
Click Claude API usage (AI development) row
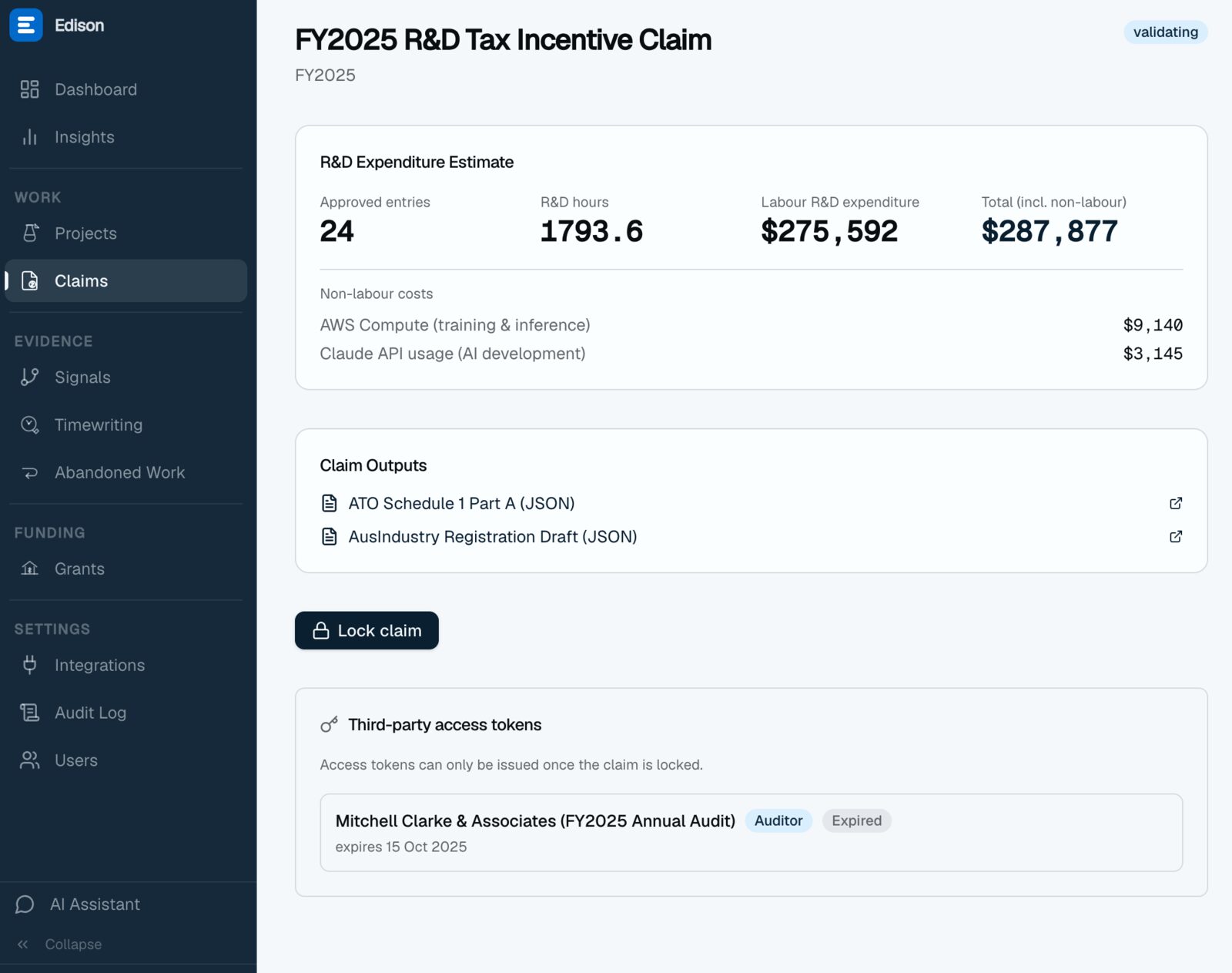[x=752, y=354]
